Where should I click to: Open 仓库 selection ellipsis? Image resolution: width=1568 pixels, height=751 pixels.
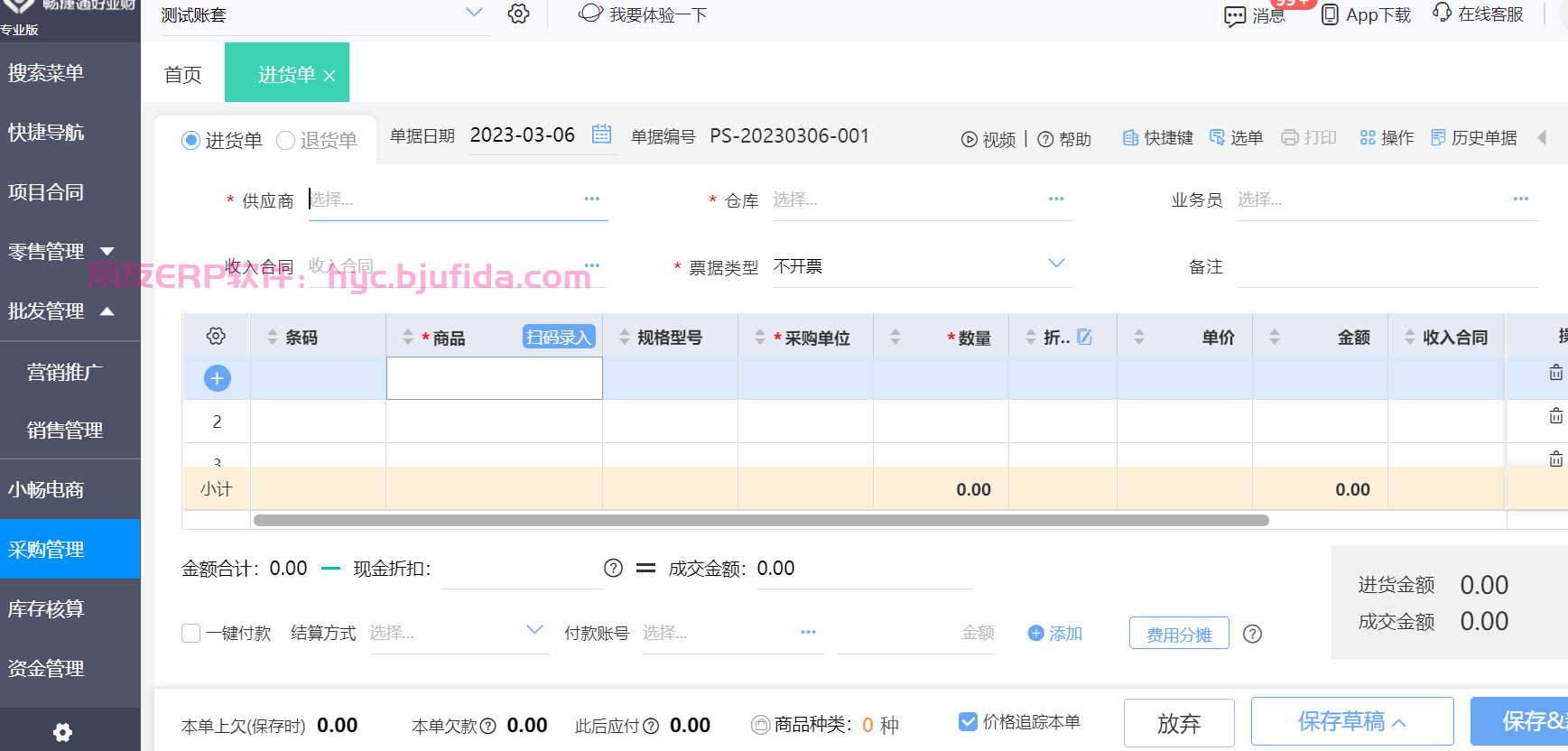point(1056,199)
